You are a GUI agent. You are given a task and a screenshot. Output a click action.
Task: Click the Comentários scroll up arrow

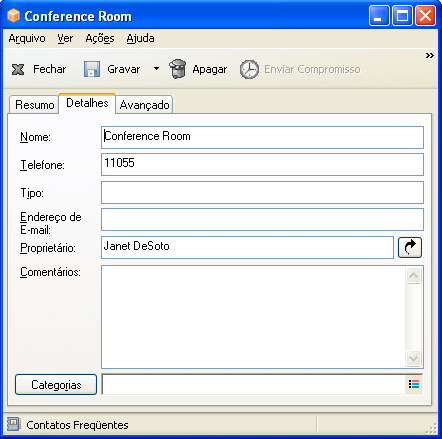414,275
